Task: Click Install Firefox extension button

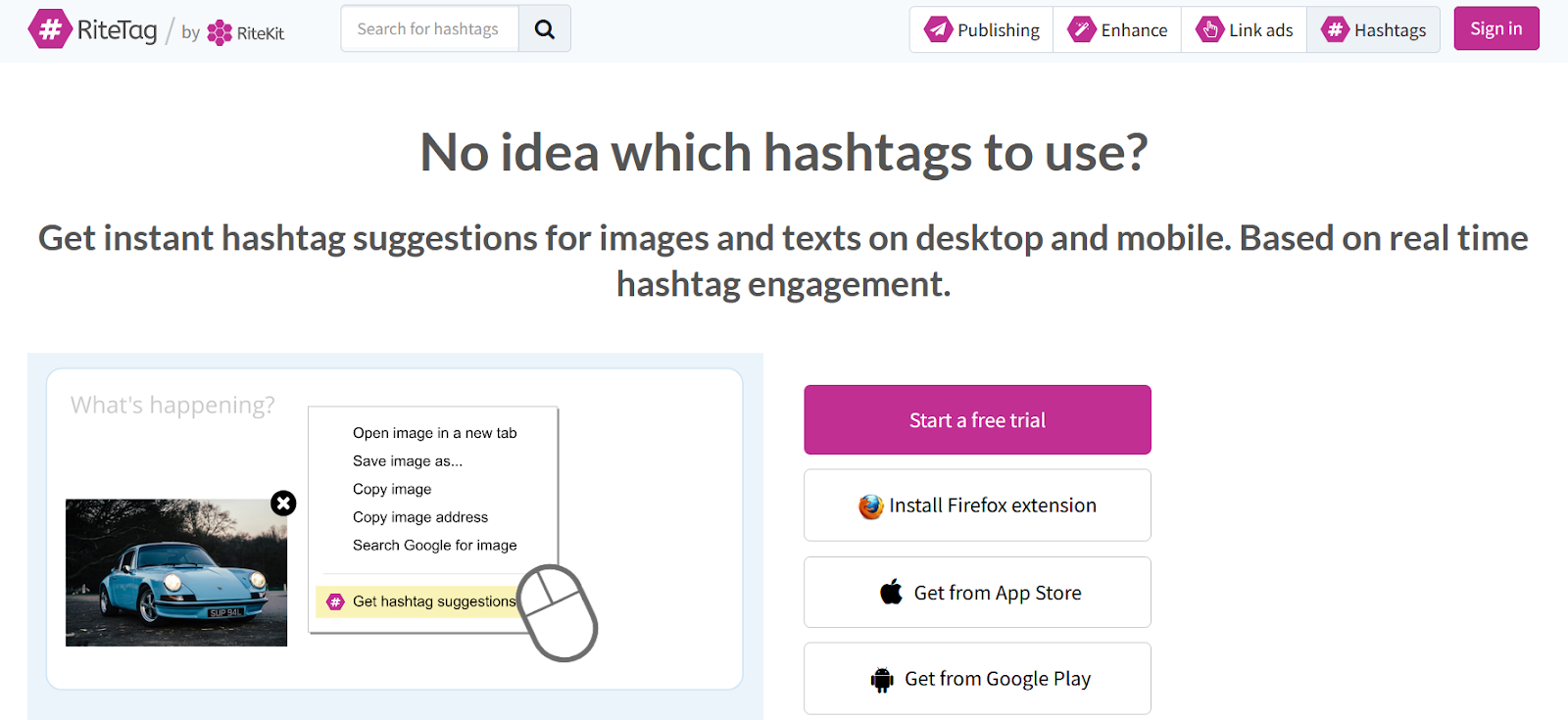Action: 977,505
